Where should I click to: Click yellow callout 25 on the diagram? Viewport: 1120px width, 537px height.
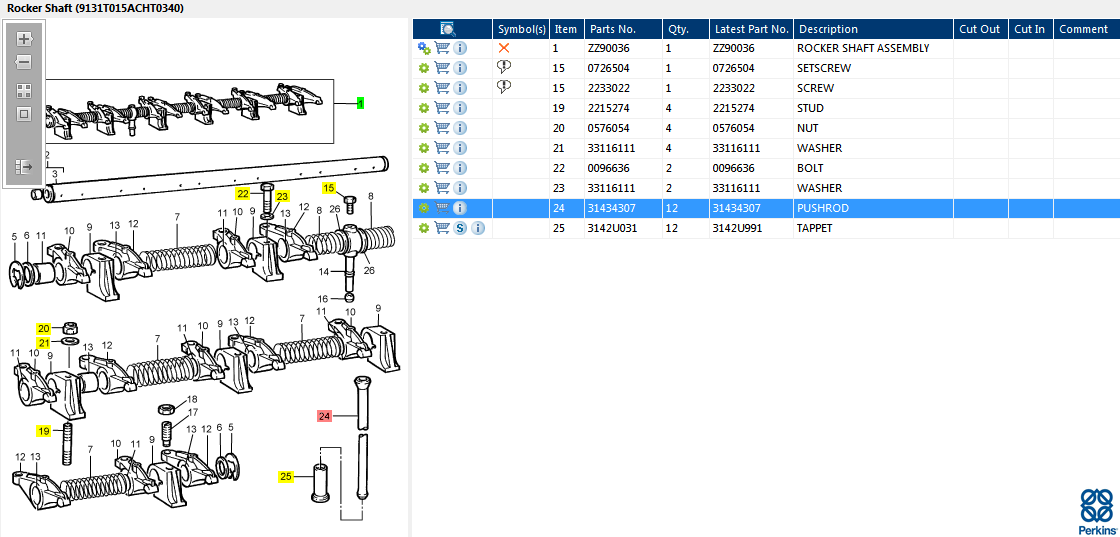point(285,478)
